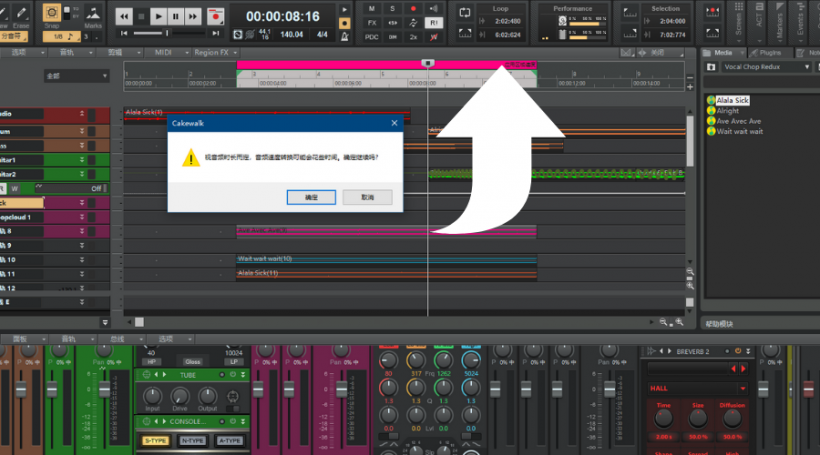820x455 pixels.
Task: Click the now-time marker on timeline ruler
Action: click(x=427, y=63)
